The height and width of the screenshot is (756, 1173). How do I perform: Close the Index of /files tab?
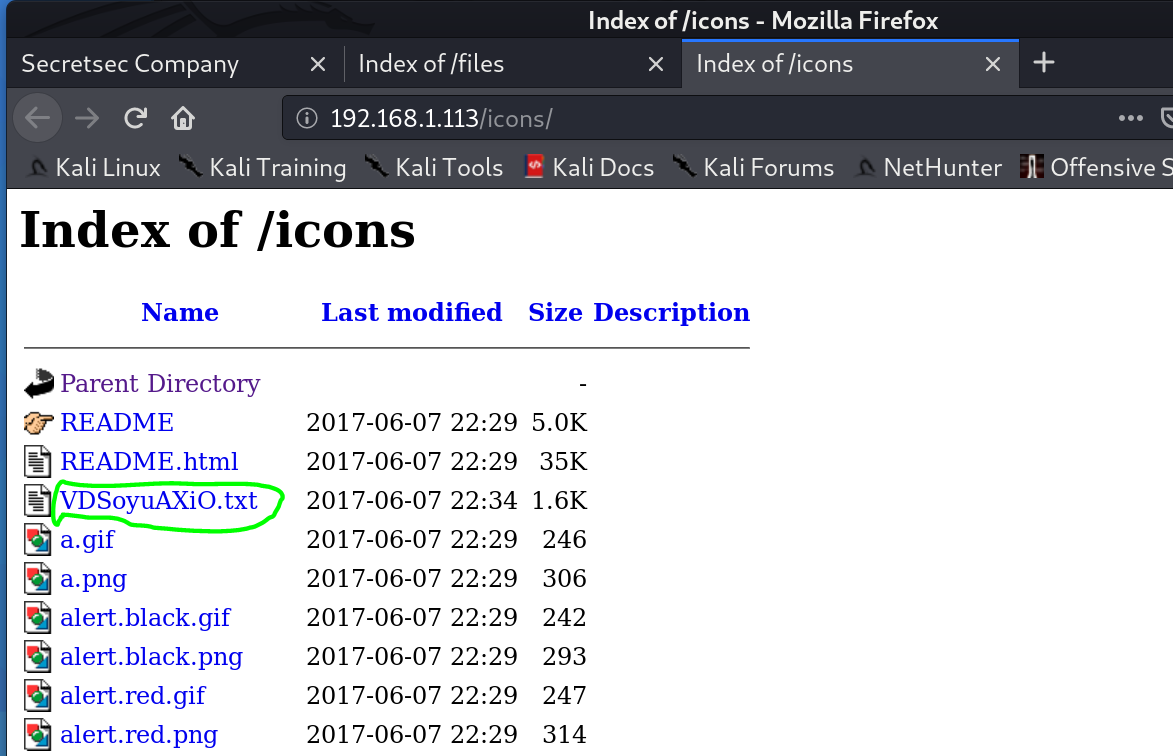(656, 64)
